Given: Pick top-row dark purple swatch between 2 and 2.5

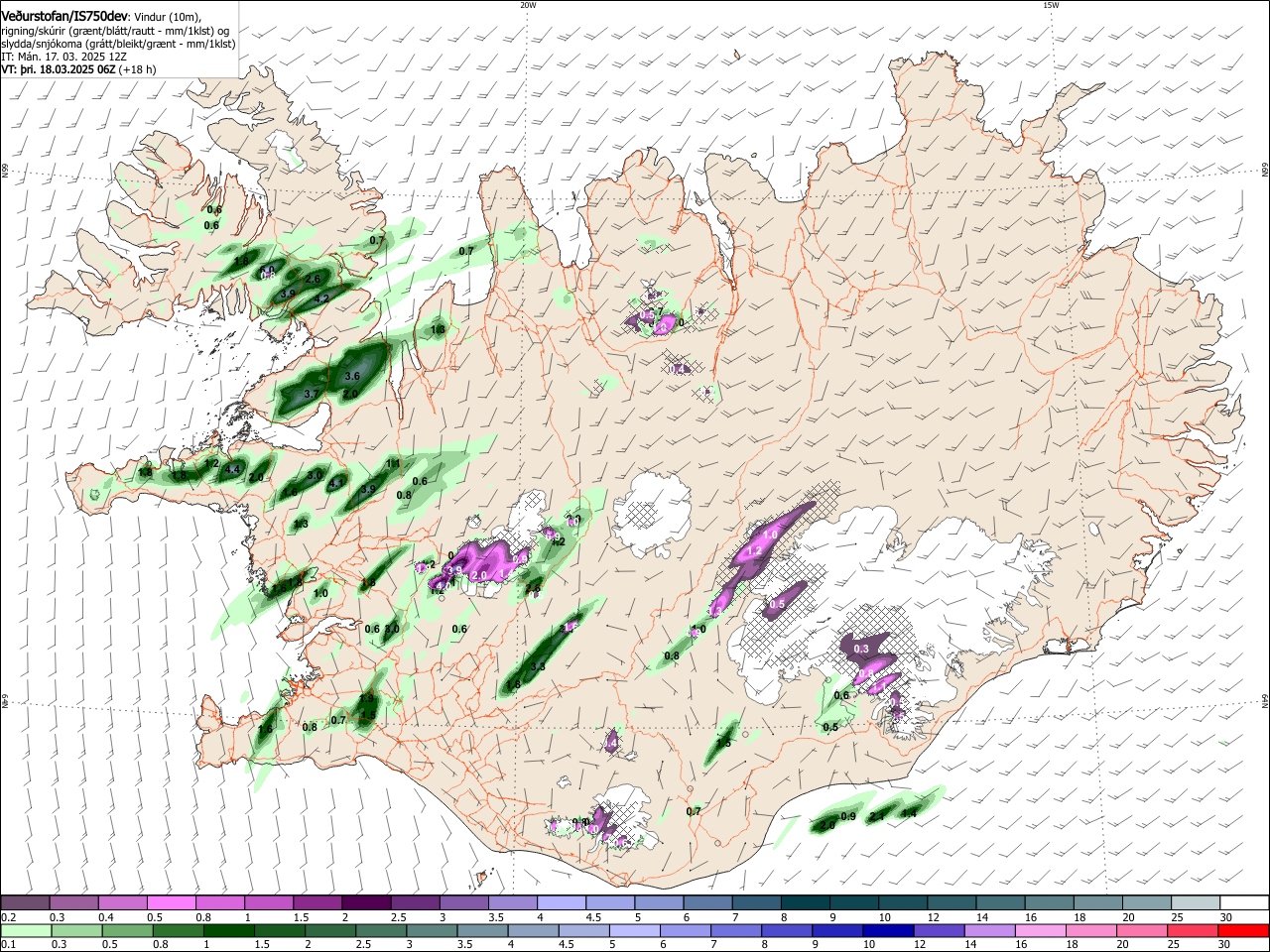Looking at the screenshot, I should click(365, 903).
